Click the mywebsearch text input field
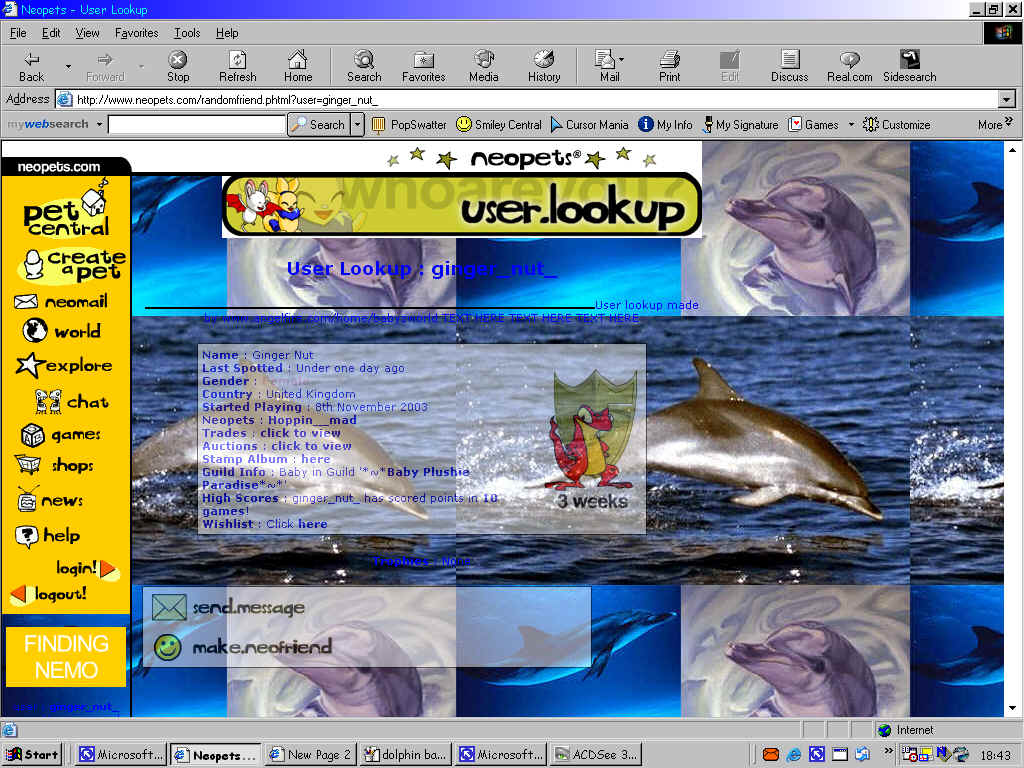Viewport: 1024px width, 768px height. (x=196, y=125)
